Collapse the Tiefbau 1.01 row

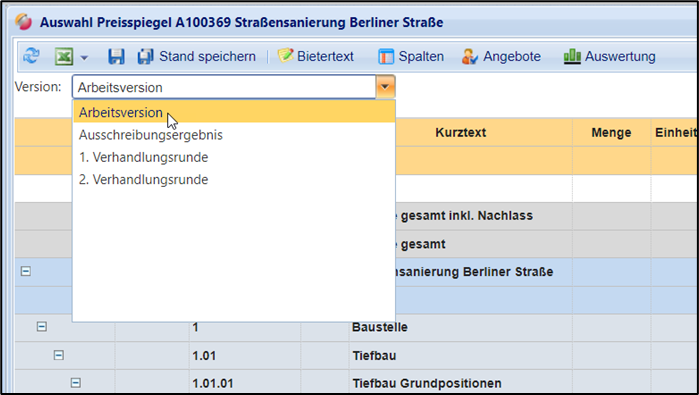(x=59, y=355)
